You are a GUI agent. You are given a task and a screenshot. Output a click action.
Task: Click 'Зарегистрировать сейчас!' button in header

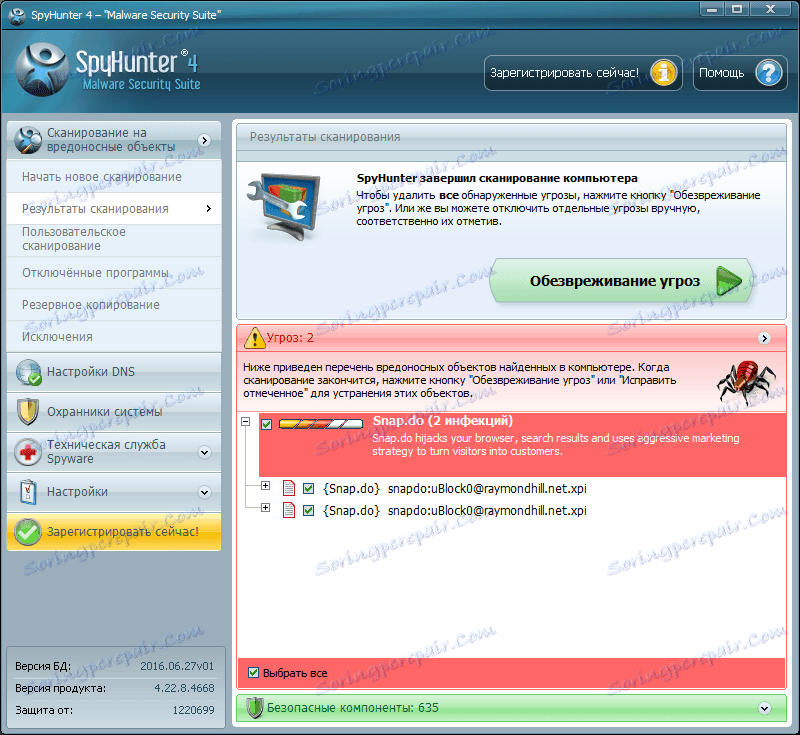click(x=583, y=73)
